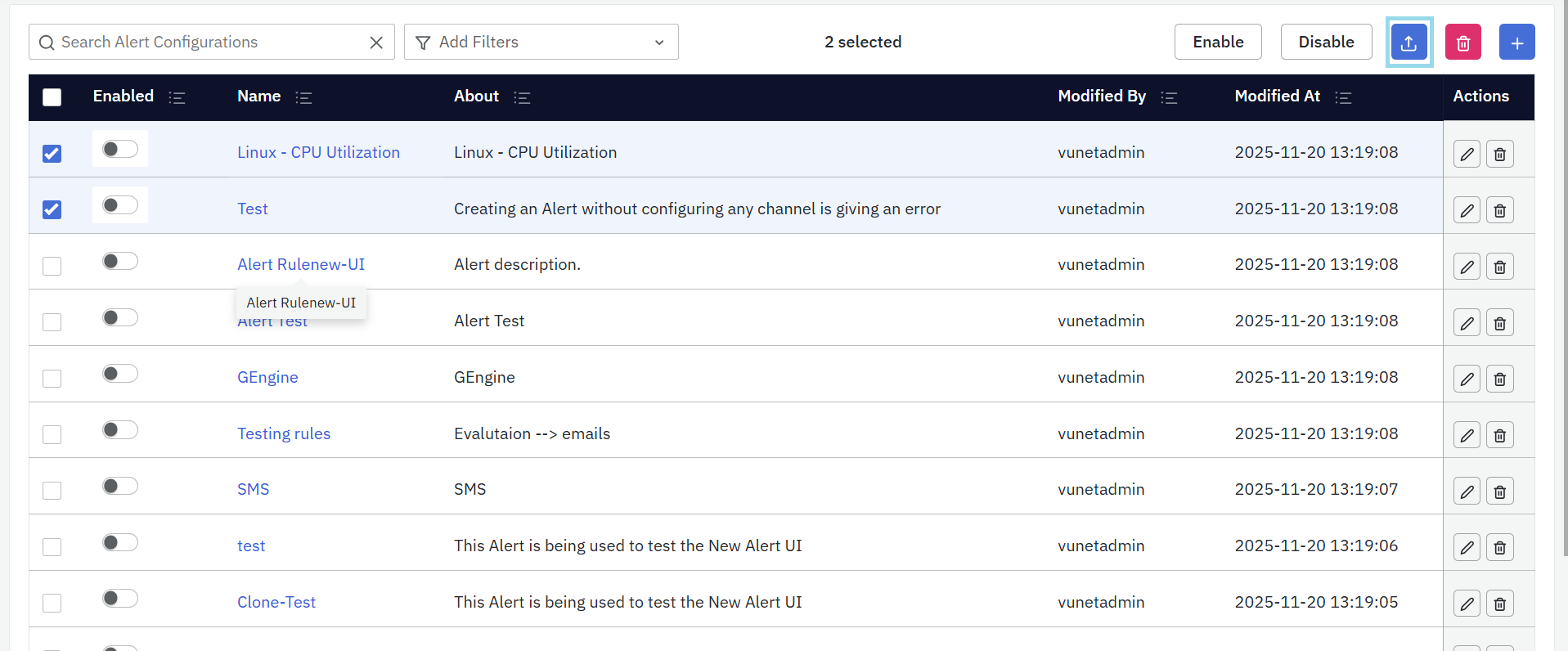Clear the search box with the X icon
1568x651 pixels.
(x=376, y=43)
